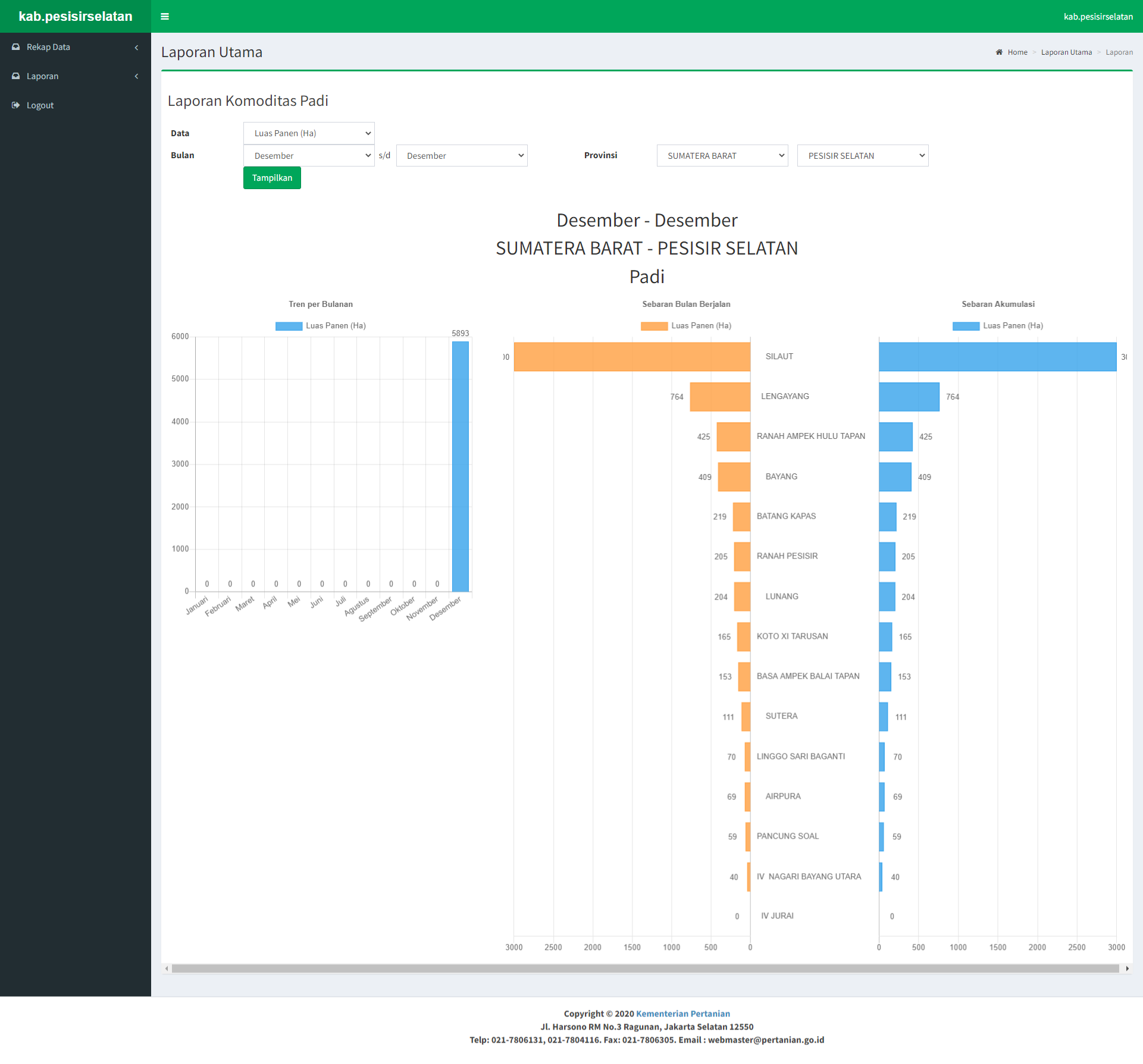This screenshot has width=1143, height=1064.
Task: Click the right arrow of horizontal scrollbar
Action: click(x=1127, y=969)
